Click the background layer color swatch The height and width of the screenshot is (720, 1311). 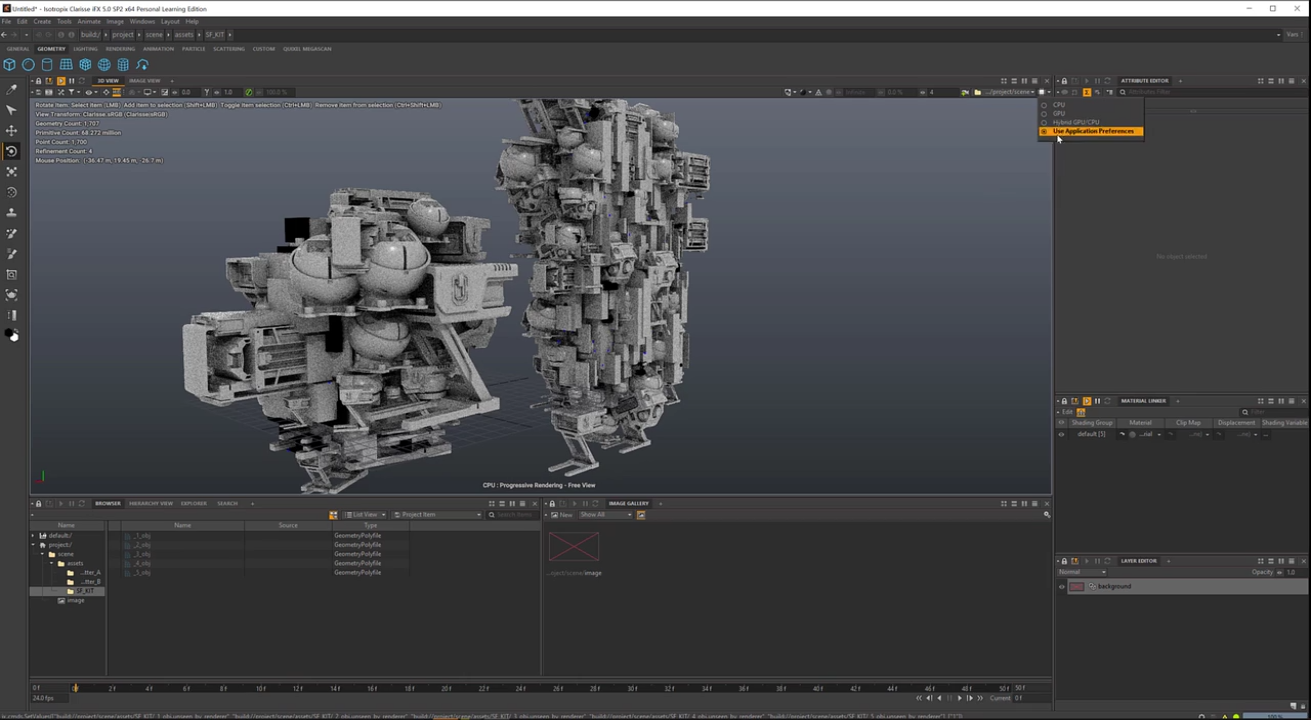1077,586
